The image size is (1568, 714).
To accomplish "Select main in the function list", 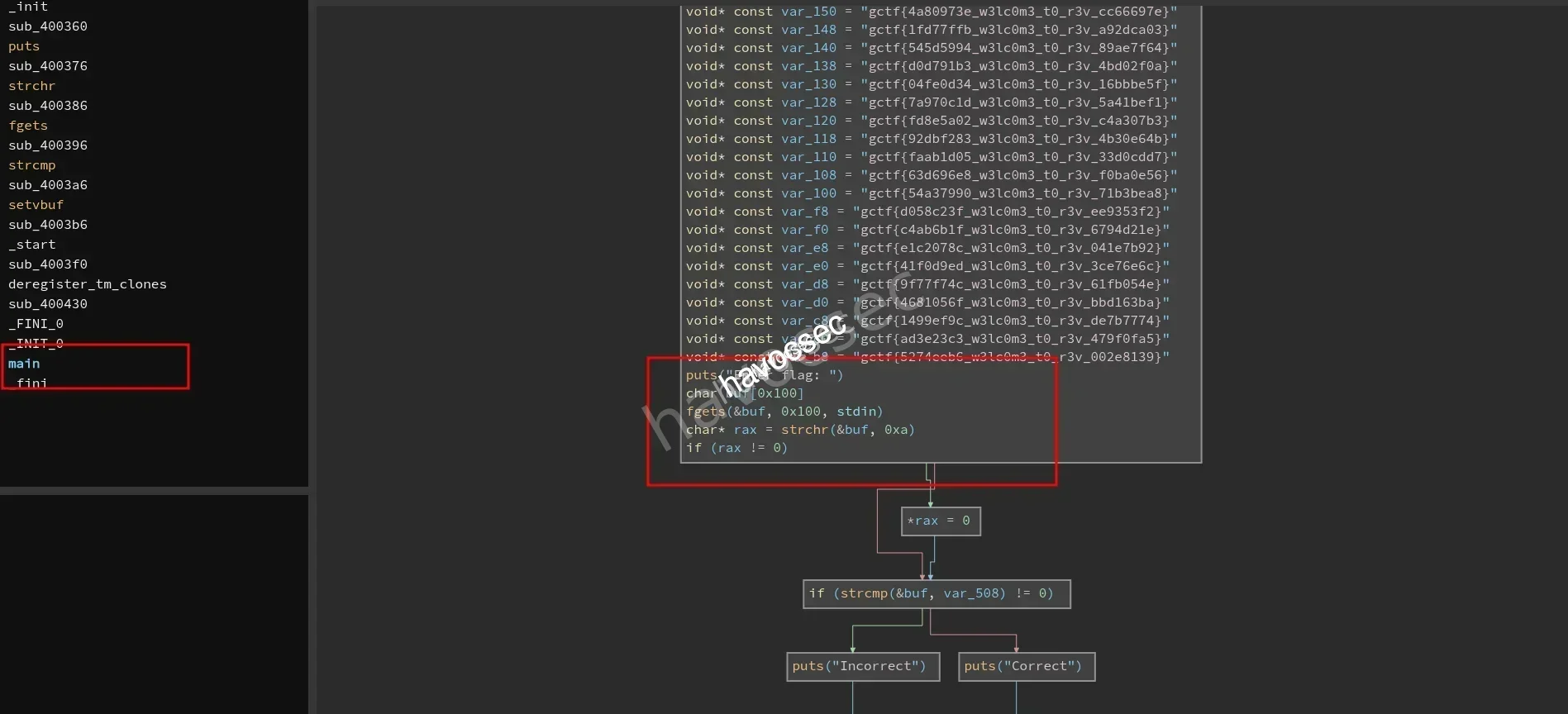I will [24, 364].
